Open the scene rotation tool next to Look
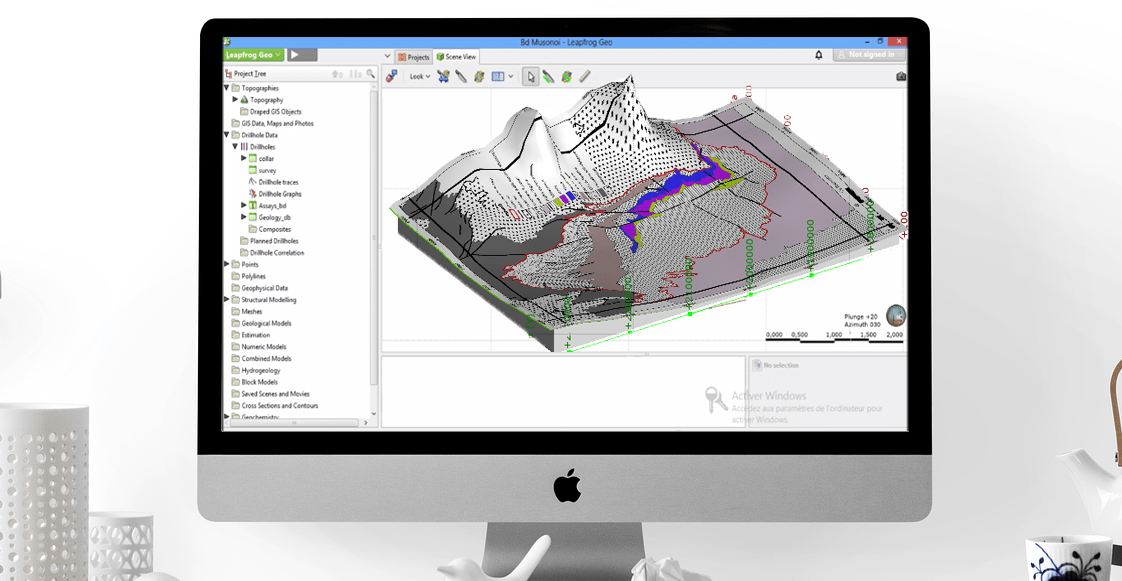 [443, 76]
